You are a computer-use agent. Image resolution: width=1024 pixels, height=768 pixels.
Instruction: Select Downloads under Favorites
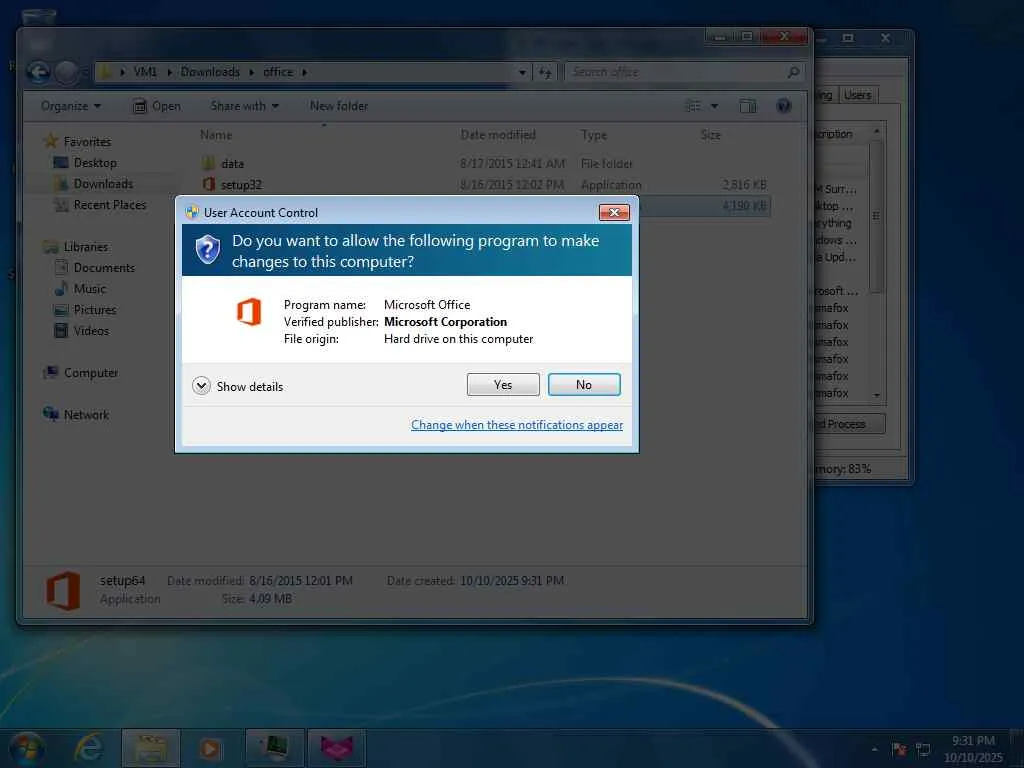click(103, 184)
